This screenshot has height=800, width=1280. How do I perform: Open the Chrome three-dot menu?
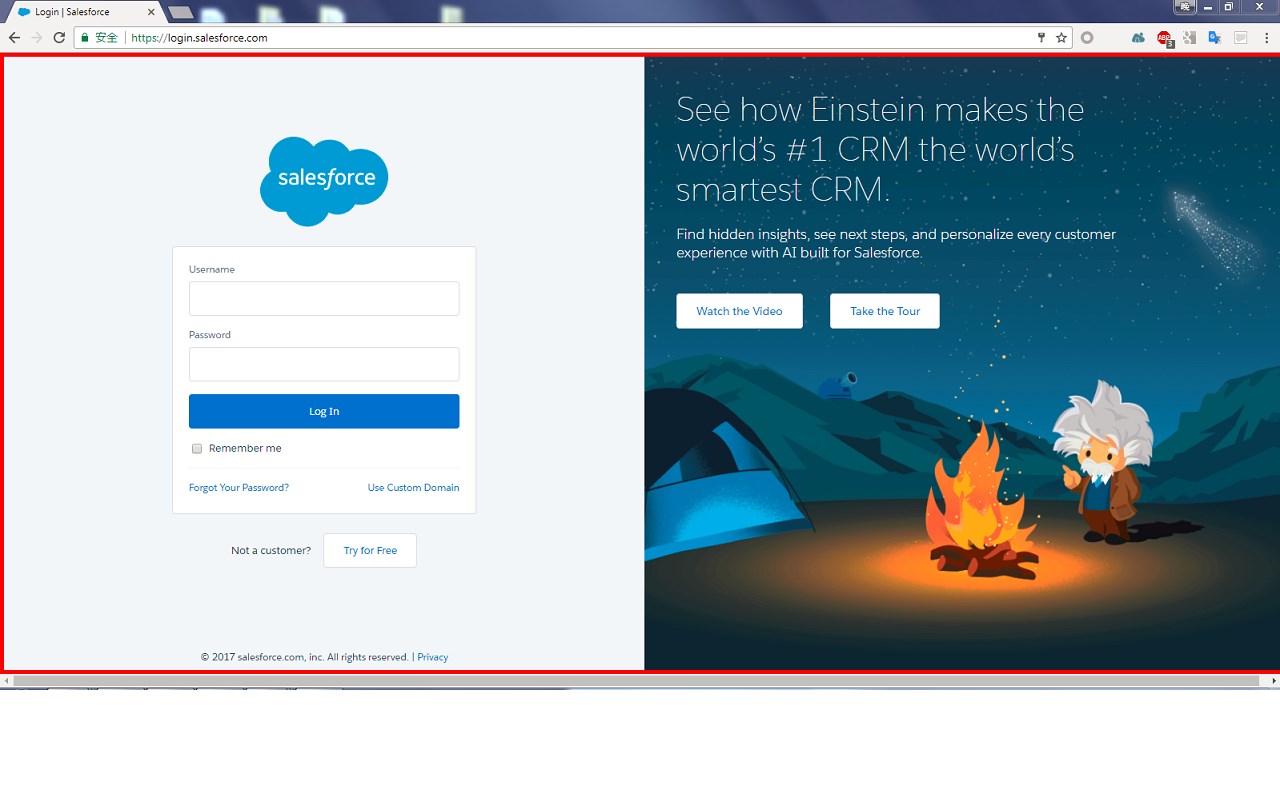click(1266, 38)
